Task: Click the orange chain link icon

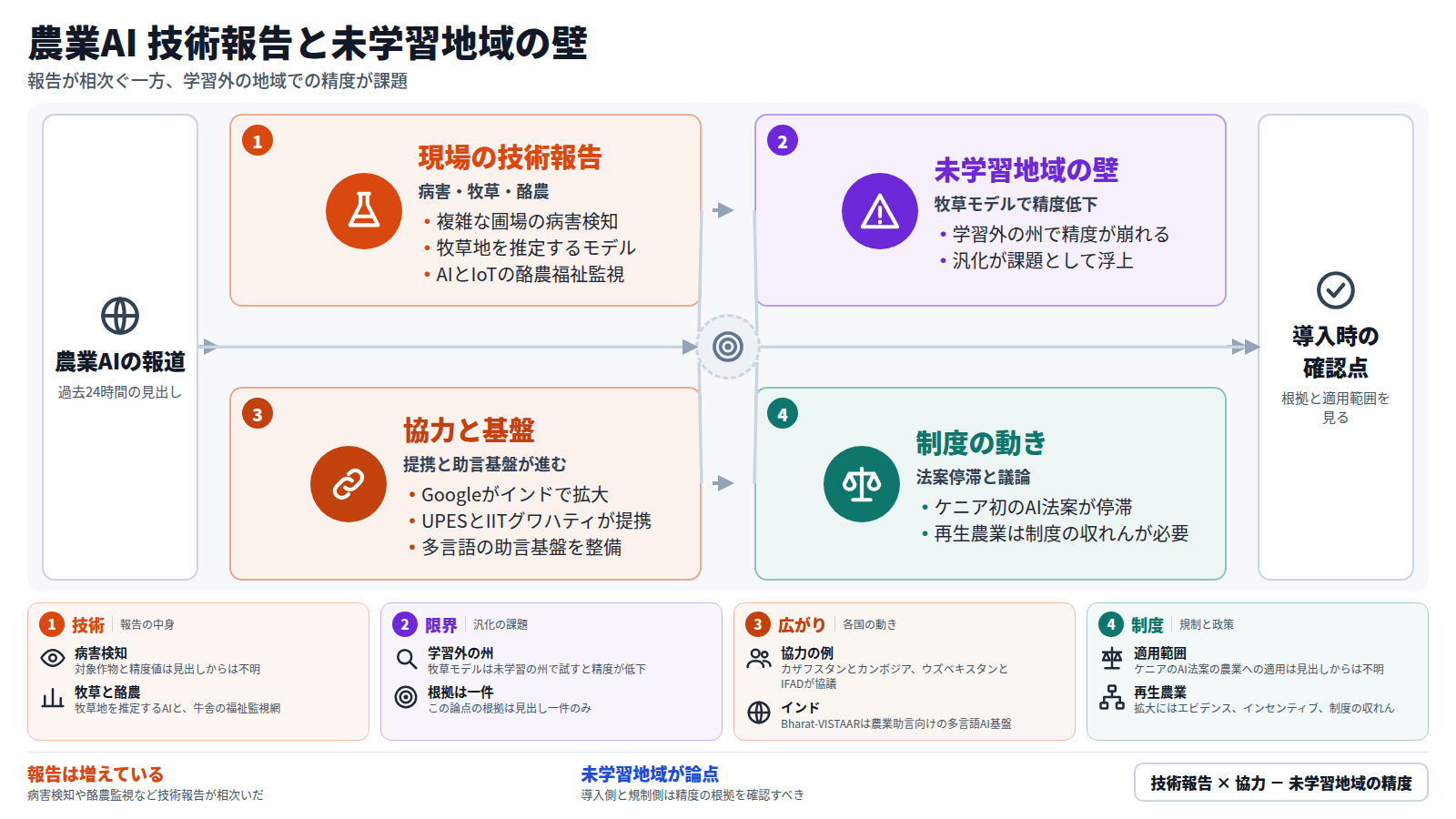Action: pyautogui.click(x=349, y=484)
